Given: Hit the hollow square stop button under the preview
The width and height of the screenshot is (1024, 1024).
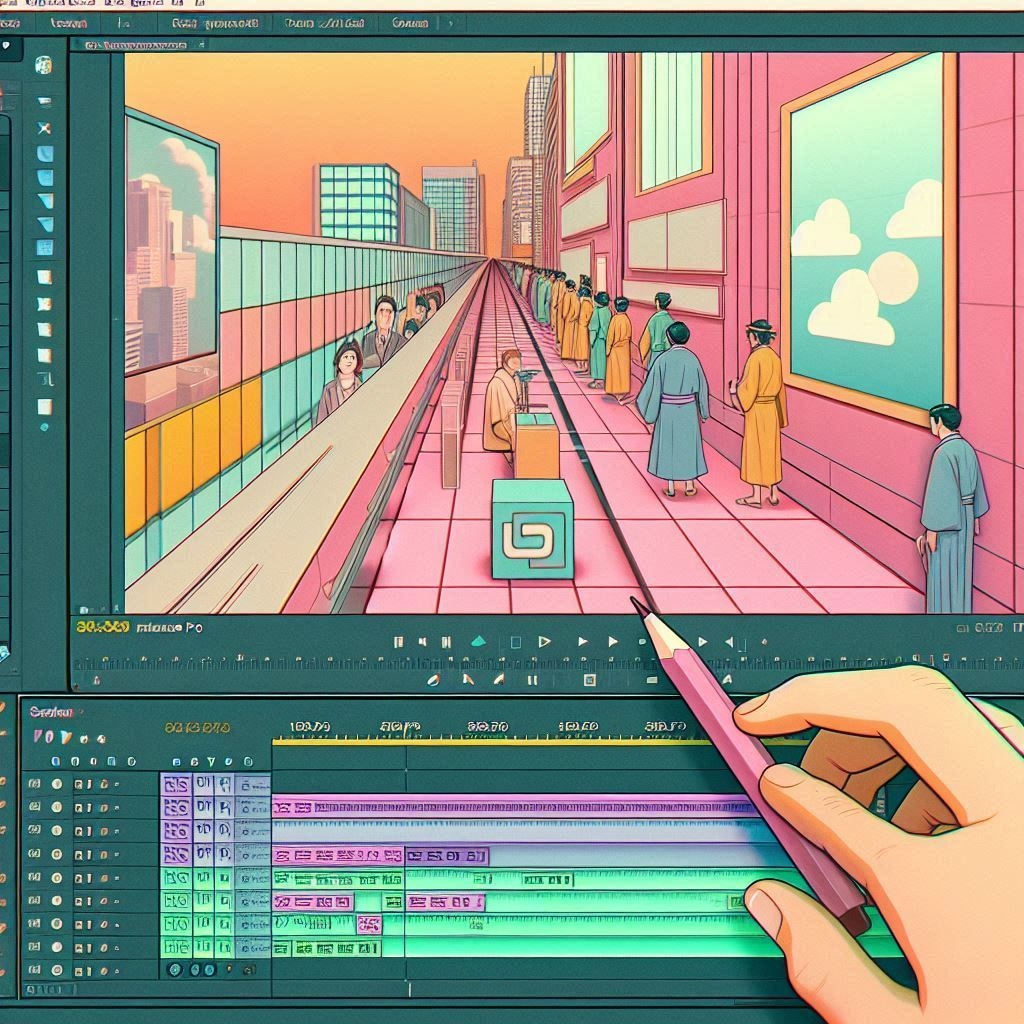Looking at the screenshot, I should click(515, 642).
